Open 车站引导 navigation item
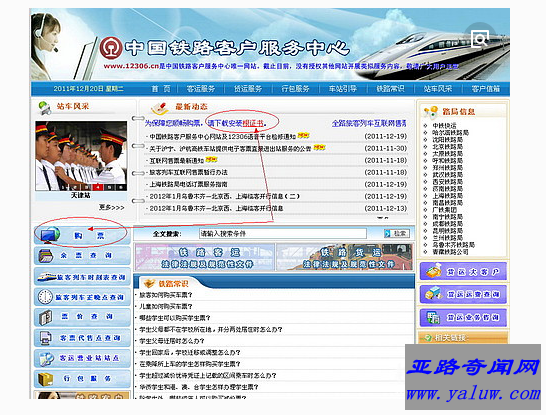 pos(343,89)
